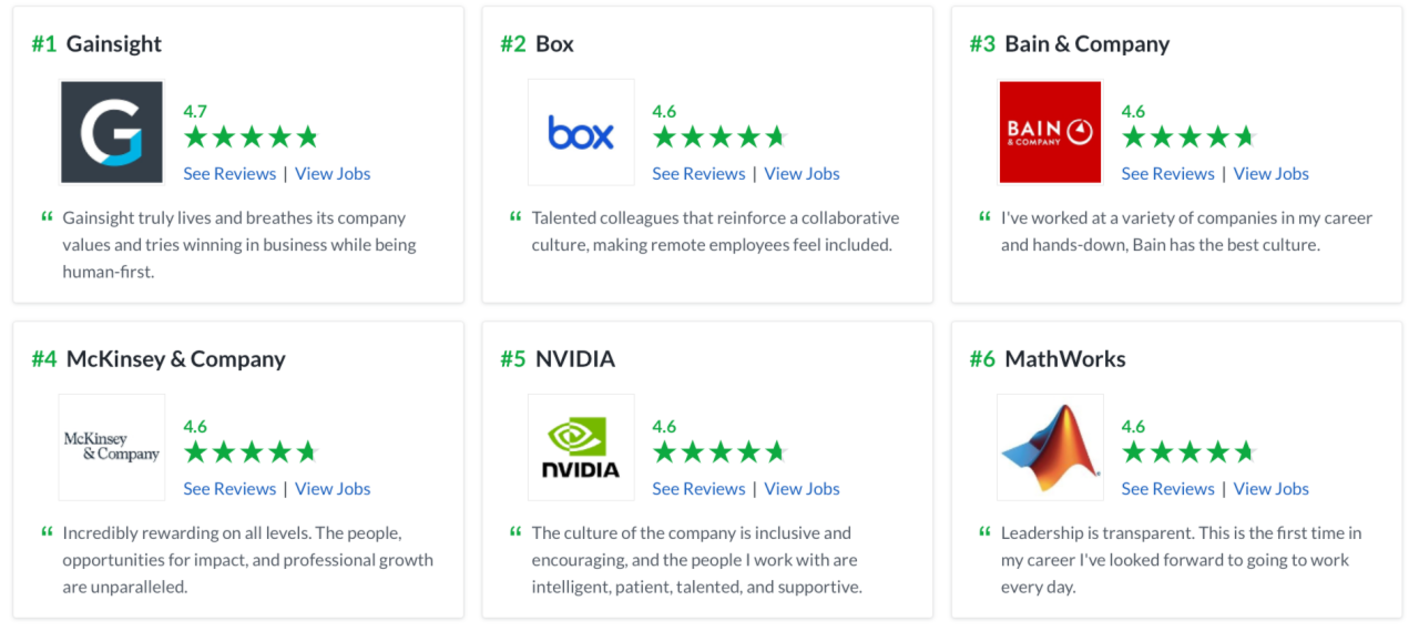1419x631 pixels.
Task: Open View Jobs for Bain & Company
Action: pos(1271,173)
